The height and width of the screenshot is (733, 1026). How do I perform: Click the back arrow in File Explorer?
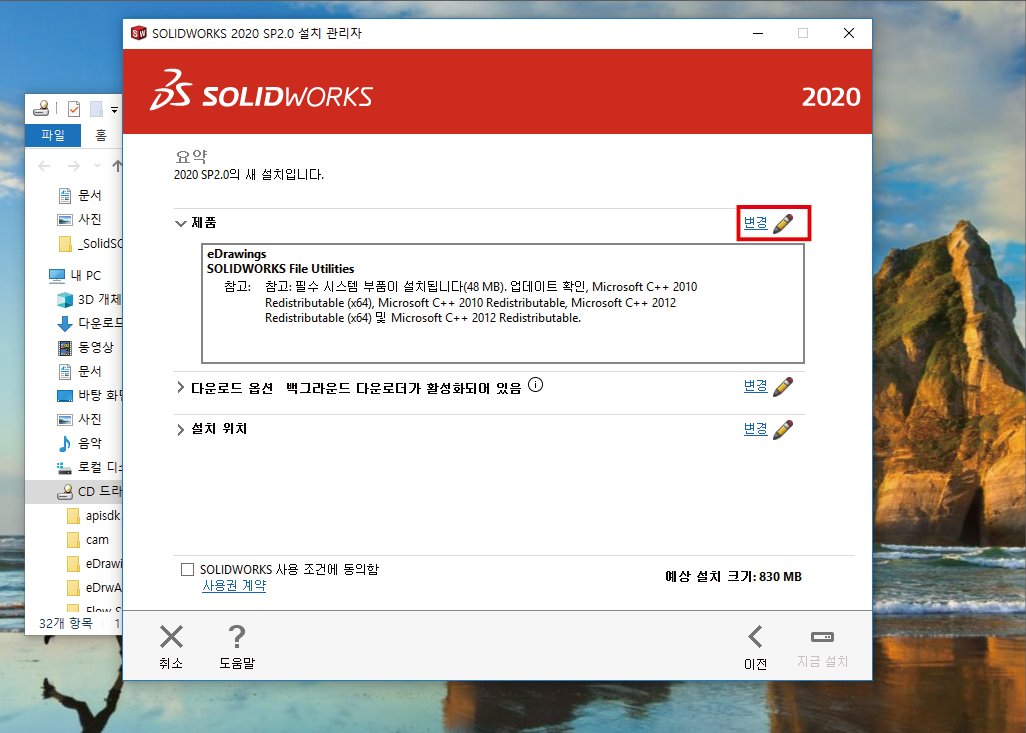[x=44, y=166]
